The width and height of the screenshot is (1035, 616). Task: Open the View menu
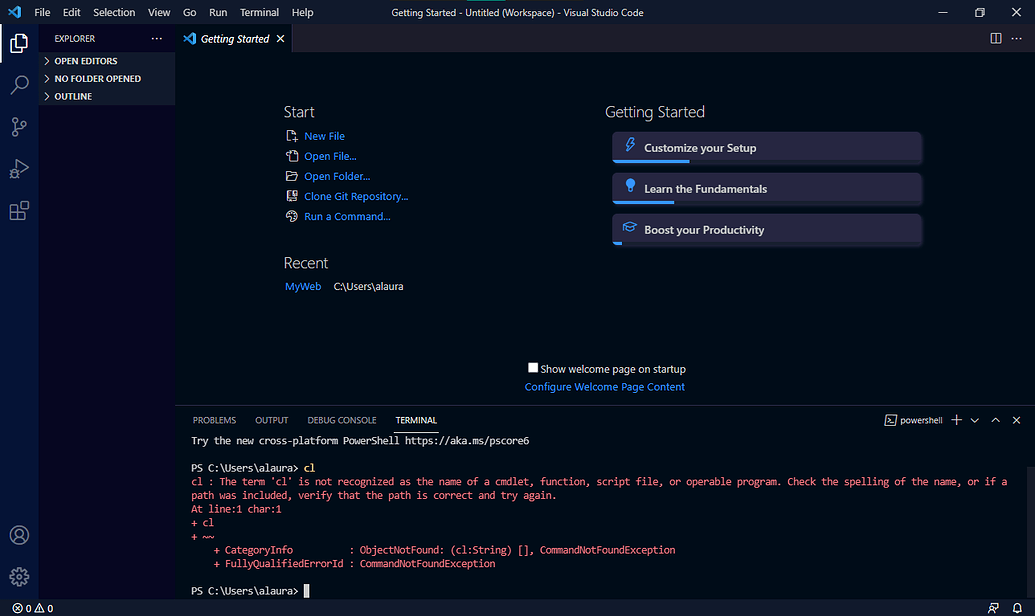(158, 12)
